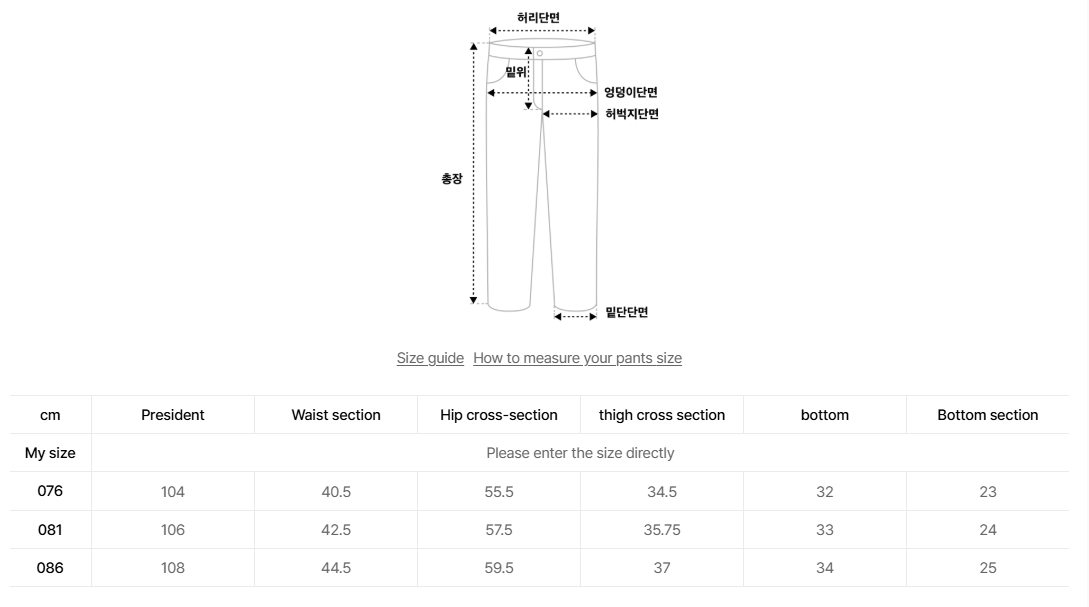
Task: Click the bottom column header
Action: (x=824, y=415)
